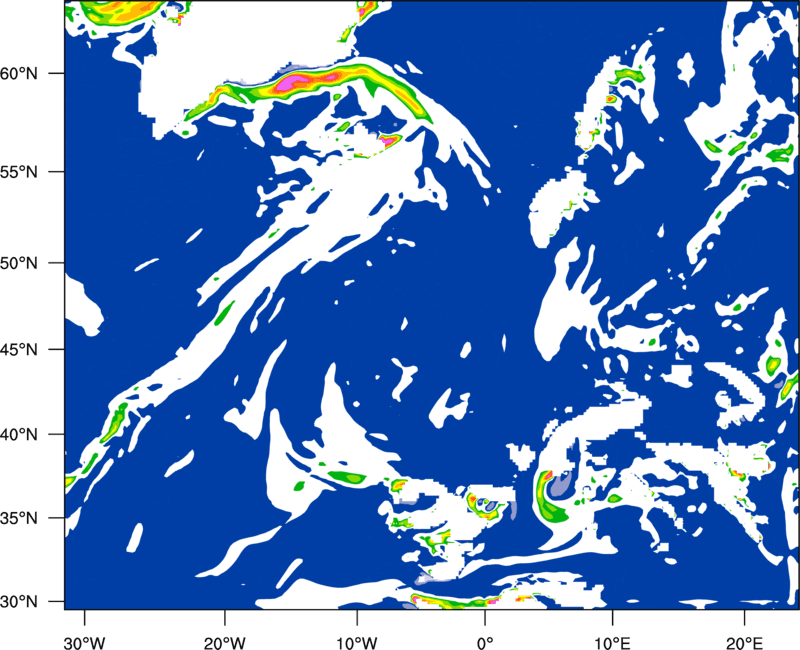Click the 0° longitude label

(x=485, y=642)
